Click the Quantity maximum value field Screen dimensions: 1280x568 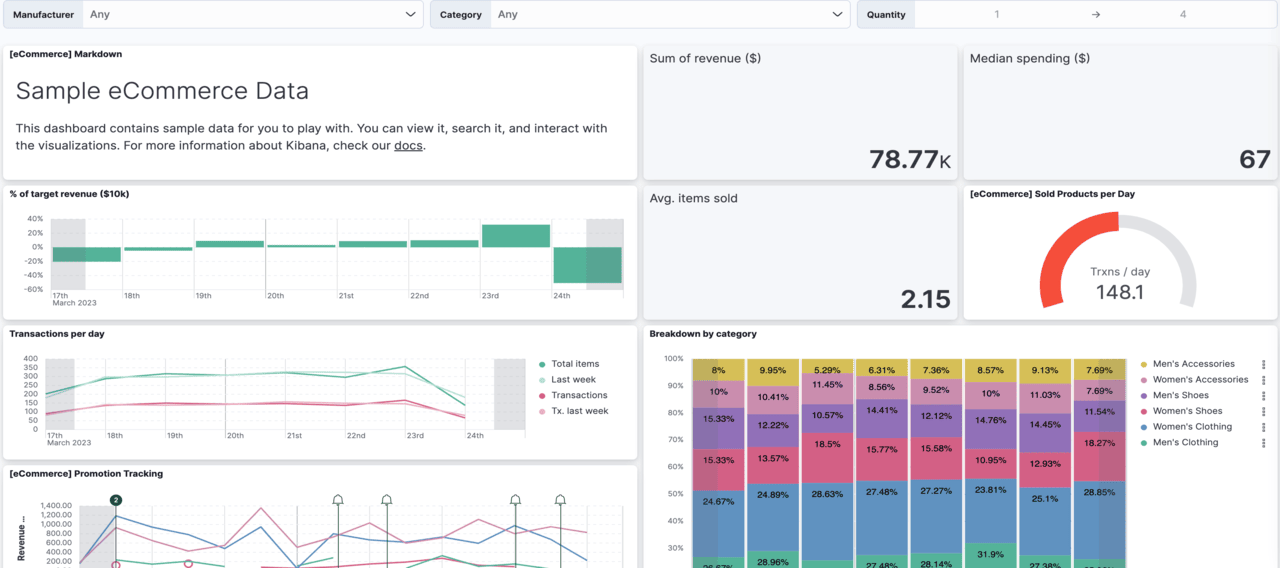(x=1183, y=15)
